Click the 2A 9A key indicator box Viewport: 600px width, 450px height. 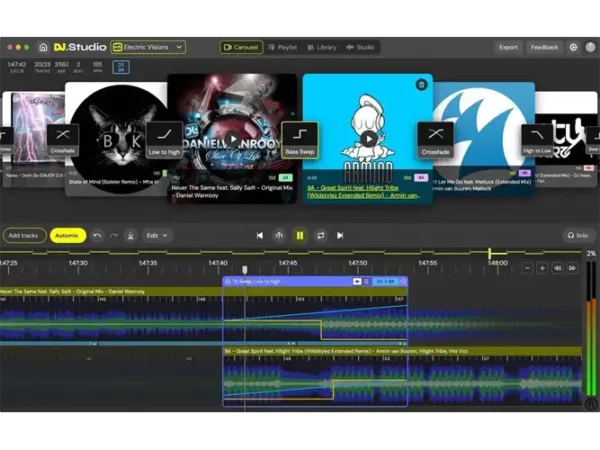(121, 67)
